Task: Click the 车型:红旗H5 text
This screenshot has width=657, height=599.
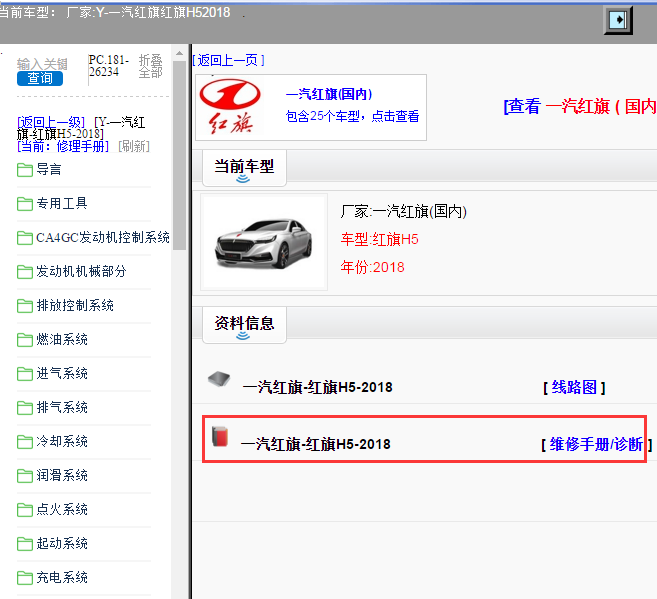Action: click(x=380, y=239)
